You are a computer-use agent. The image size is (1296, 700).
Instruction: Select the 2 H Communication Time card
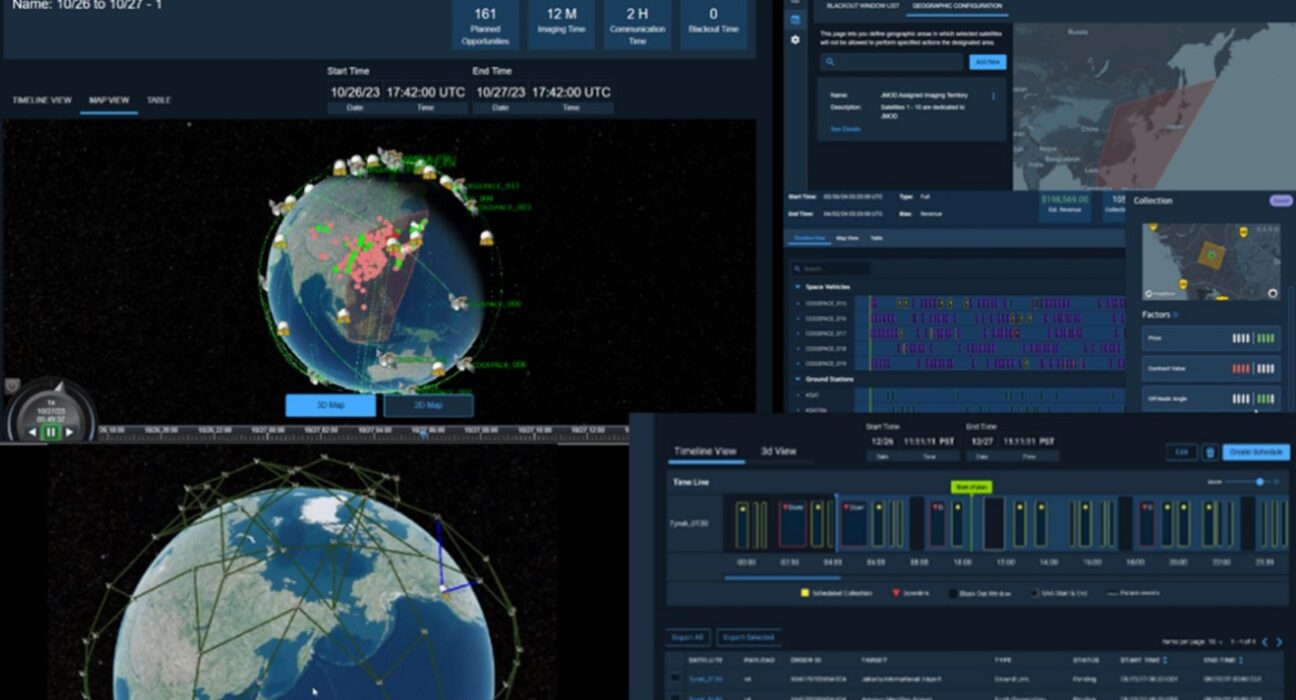tap(637, 26)
